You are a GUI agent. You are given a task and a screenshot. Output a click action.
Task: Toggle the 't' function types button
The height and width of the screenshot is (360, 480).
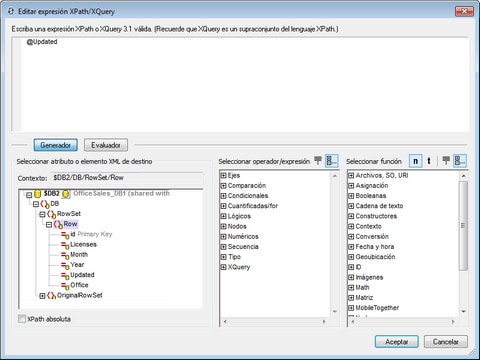pyautogui.click(x=429, y=161)
